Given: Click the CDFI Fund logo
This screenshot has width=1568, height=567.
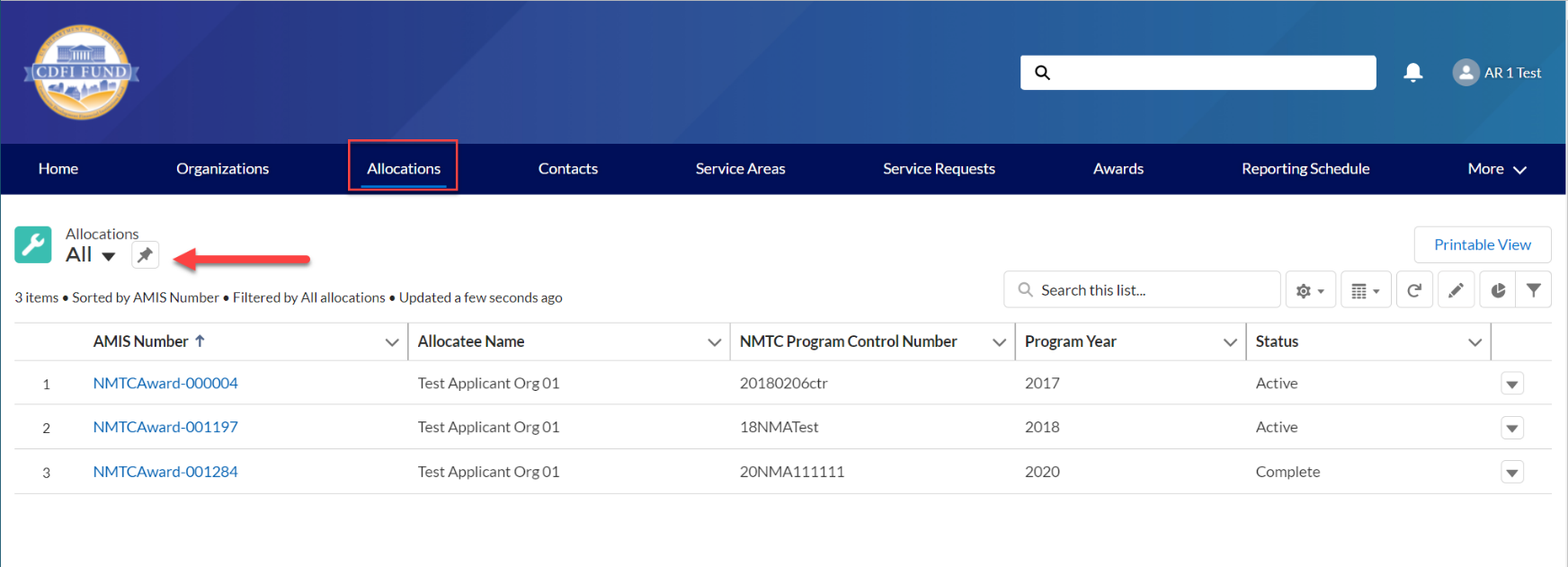Looking at the screenshot, I should 82,72.
